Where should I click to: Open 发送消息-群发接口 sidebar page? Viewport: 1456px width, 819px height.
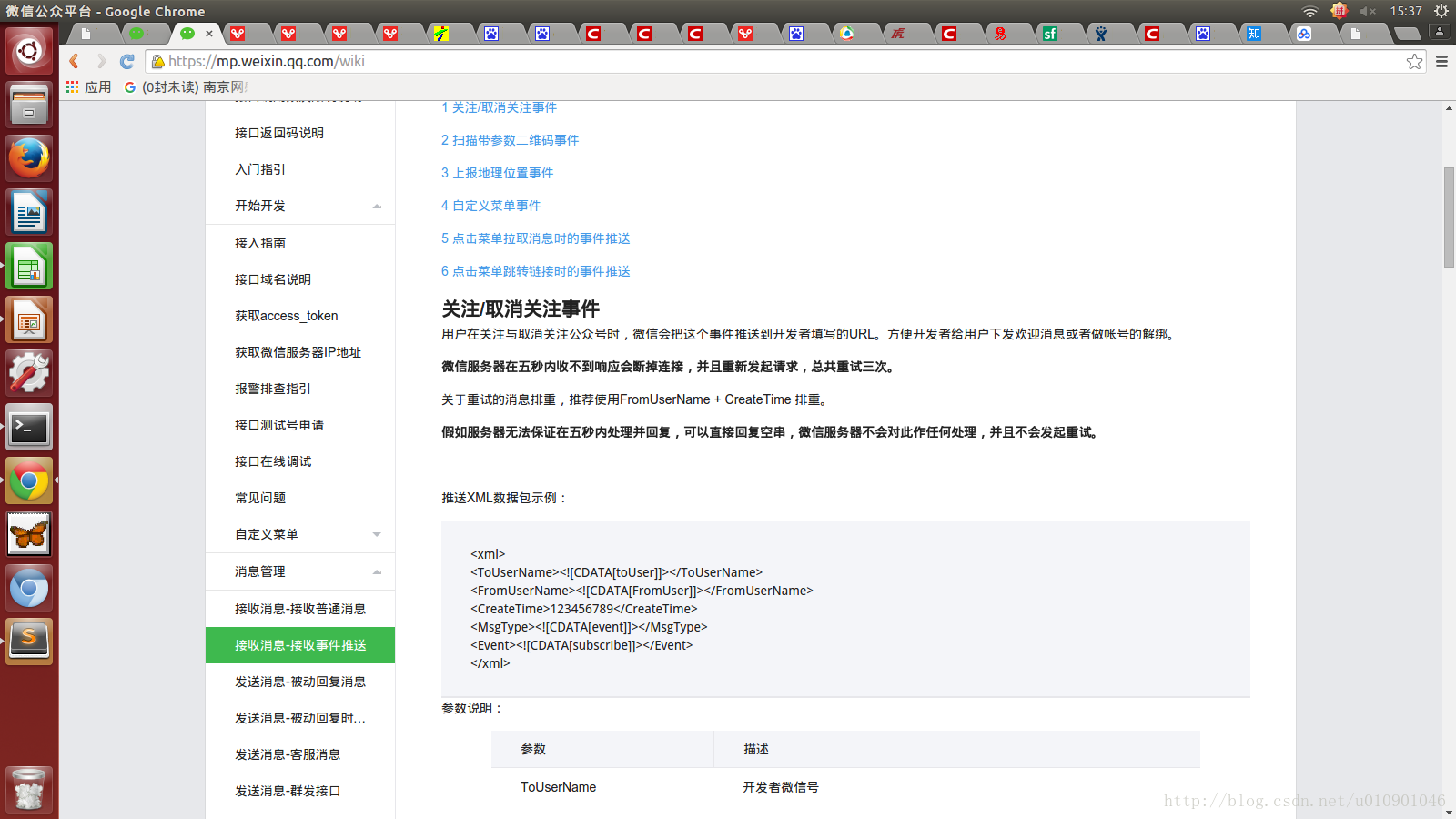pos(288,791)
